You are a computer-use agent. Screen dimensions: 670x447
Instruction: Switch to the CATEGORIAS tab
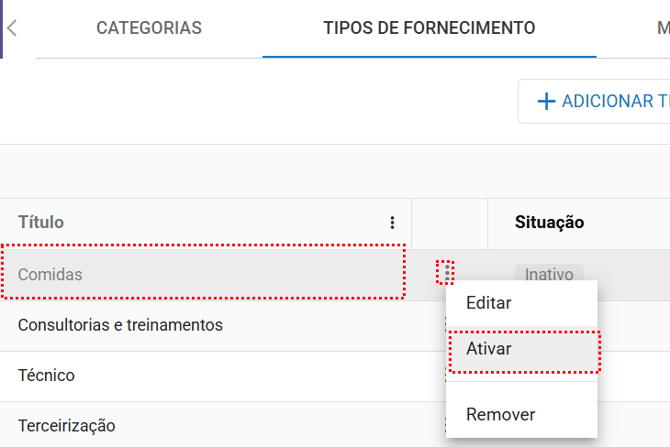[x=149, y=28]
